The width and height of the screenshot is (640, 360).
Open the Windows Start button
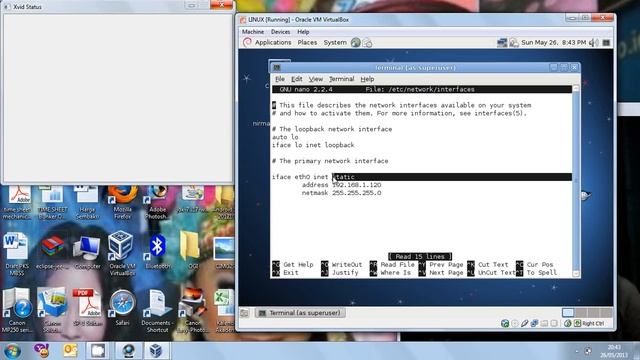click(12, 351)
